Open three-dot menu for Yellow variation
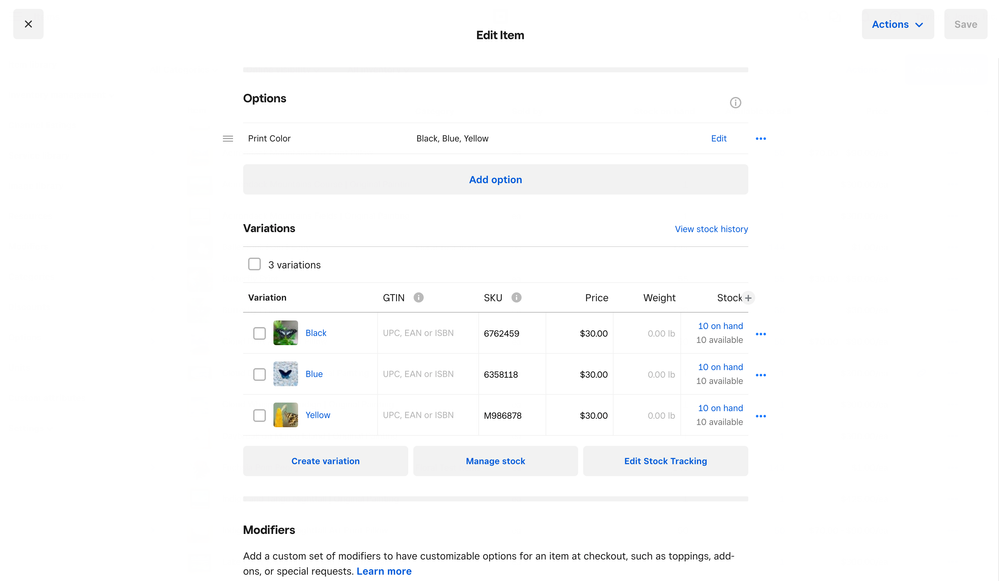Viewport: 999px width, 581px height. pos(760,416)
